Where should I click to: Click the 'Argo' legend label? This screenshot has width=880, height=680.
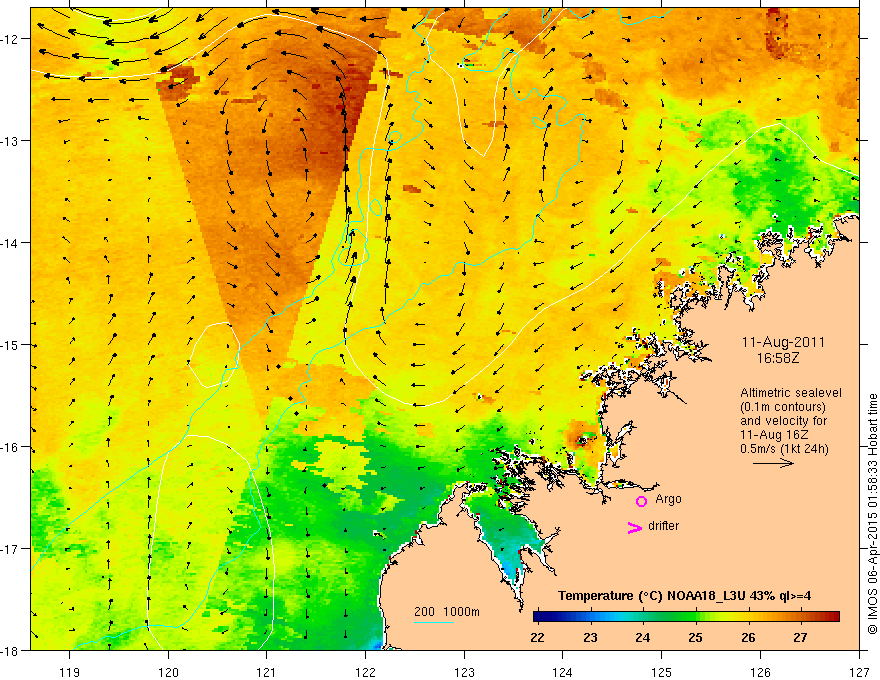coord(668,499)
